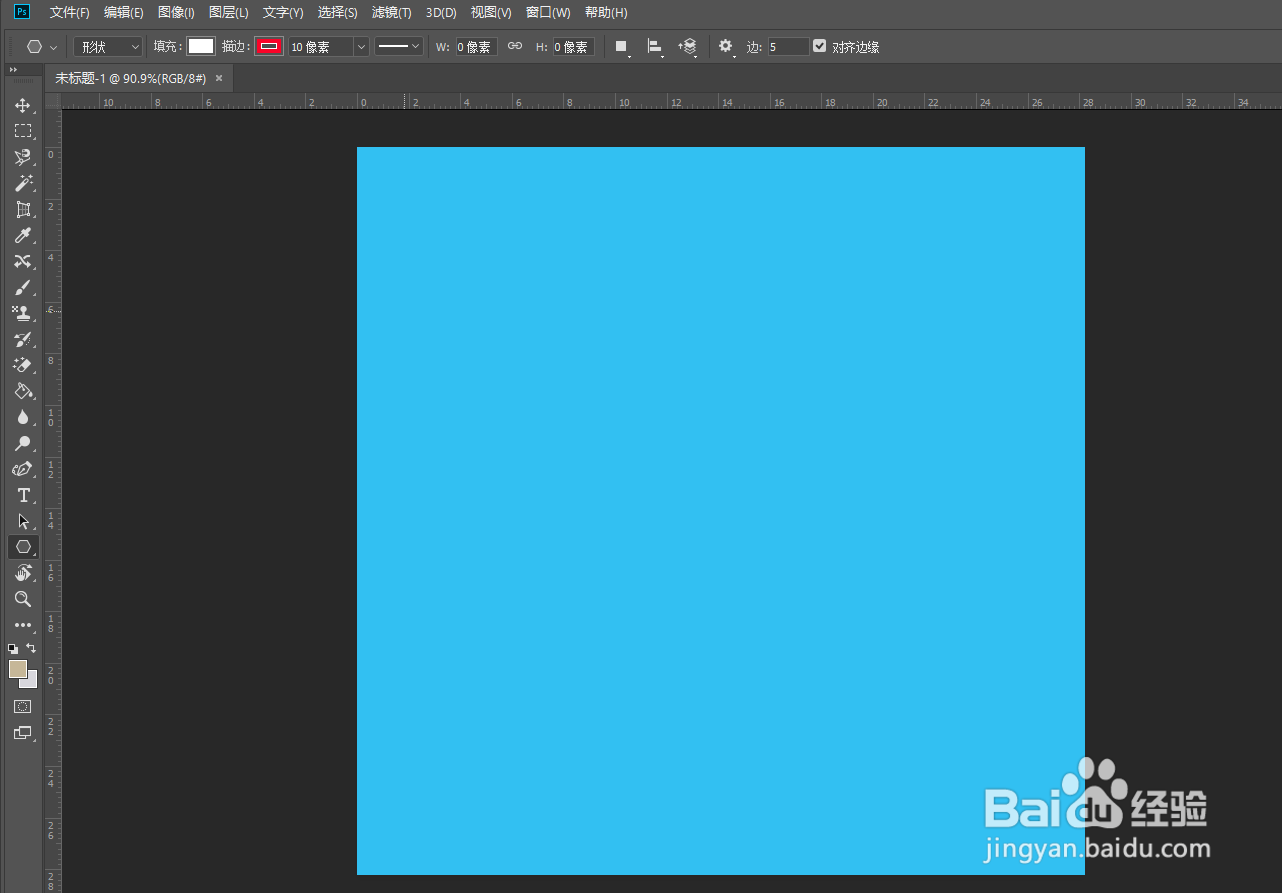This screenshot has height=893, width=1282.
Task: Open the foreground color picker
Action: point(18,669)
